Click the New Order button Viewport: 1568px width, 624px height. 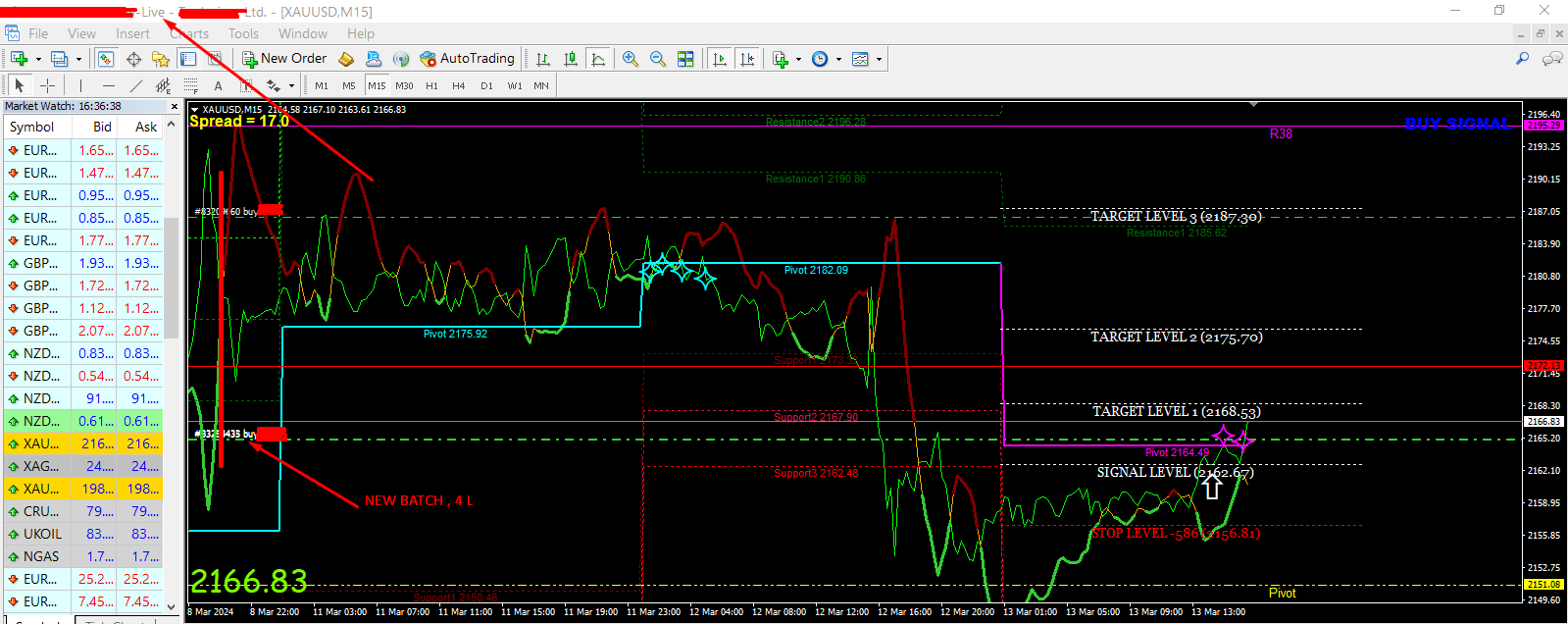click(x=284, y=59)
